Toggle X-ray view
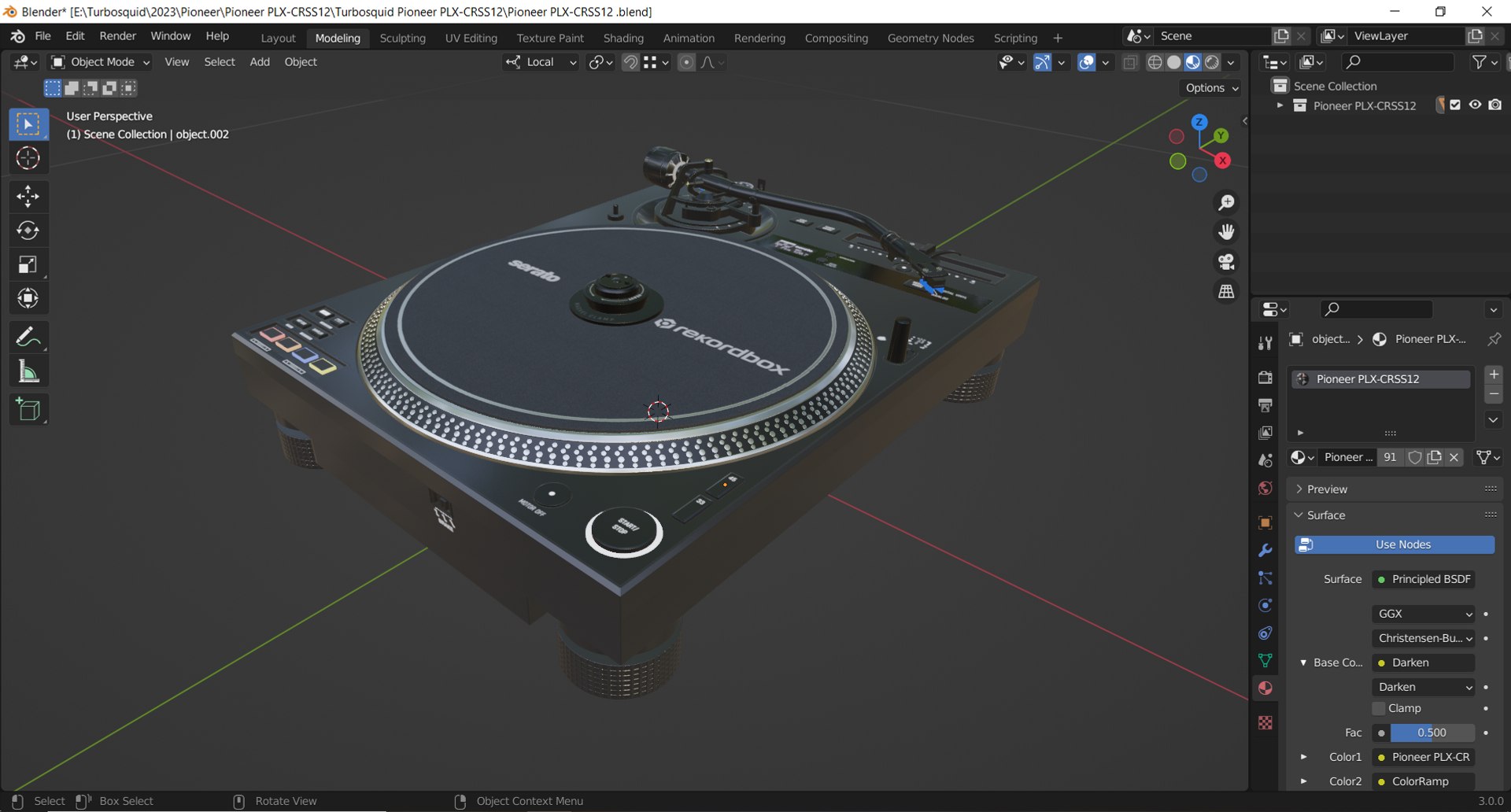1511x812 pixels. [1130, 62]
